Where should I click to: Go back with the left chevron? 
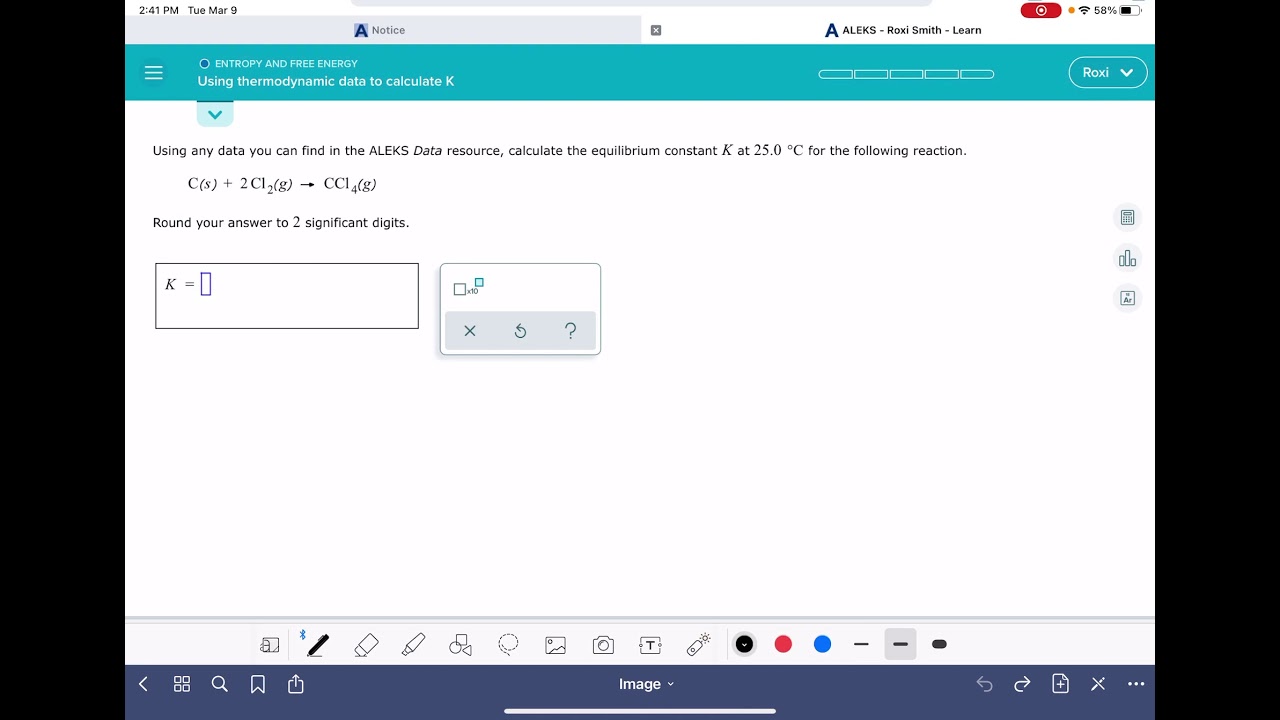[x=143, y=684]
